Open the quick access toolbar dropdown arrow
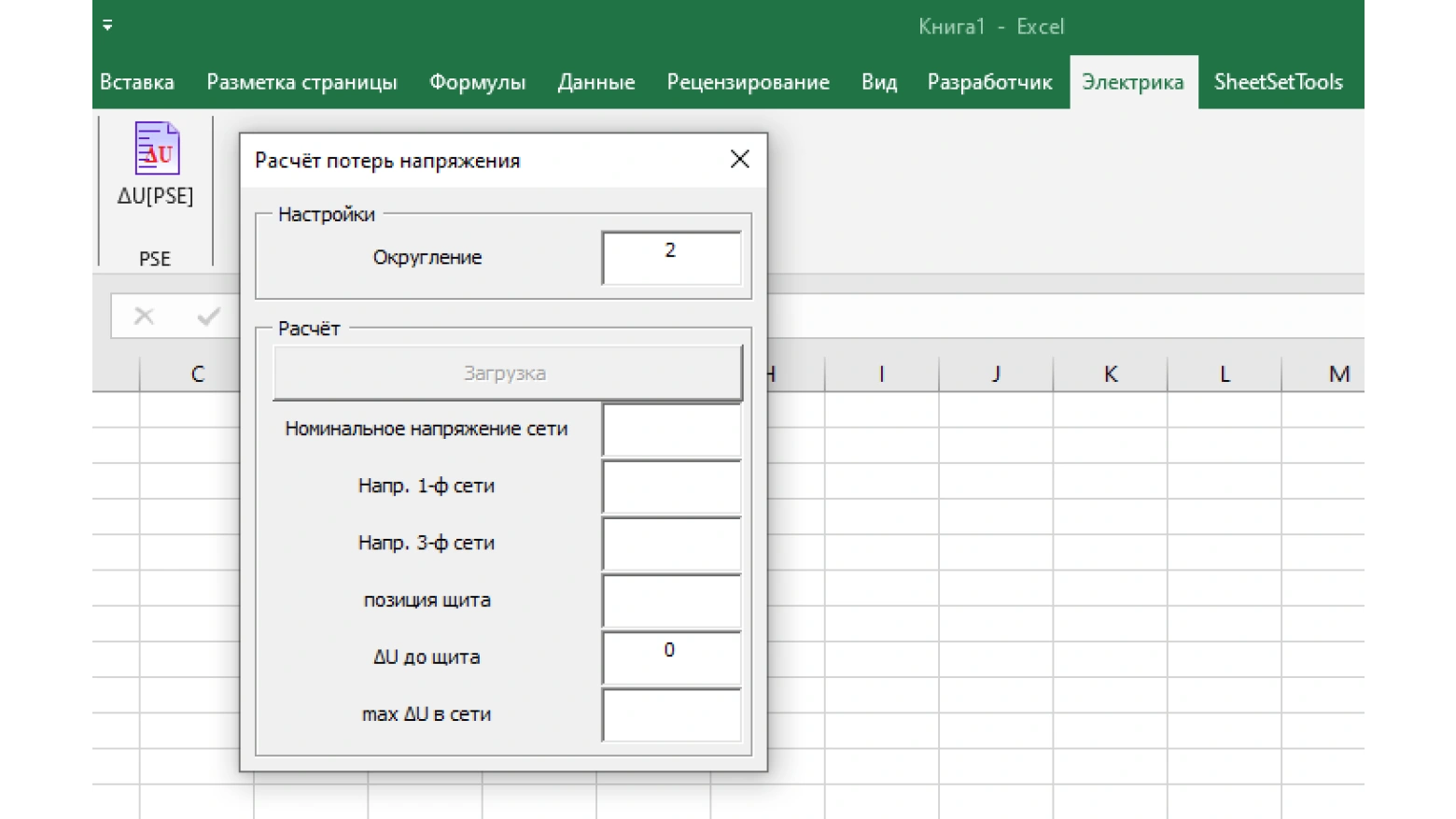 [x=108, y=26]
